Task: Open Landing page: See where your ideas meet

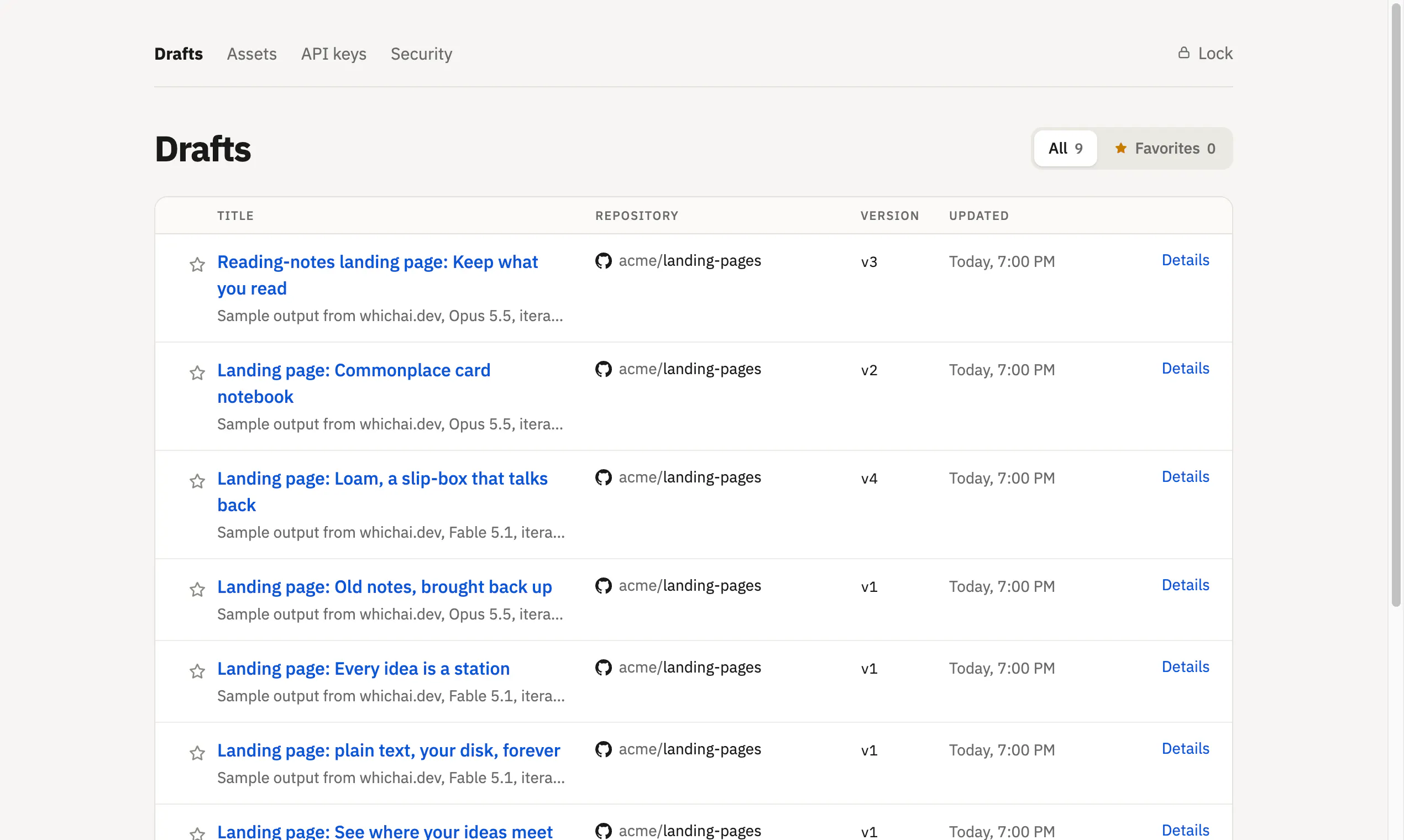Action: [384, 831]
